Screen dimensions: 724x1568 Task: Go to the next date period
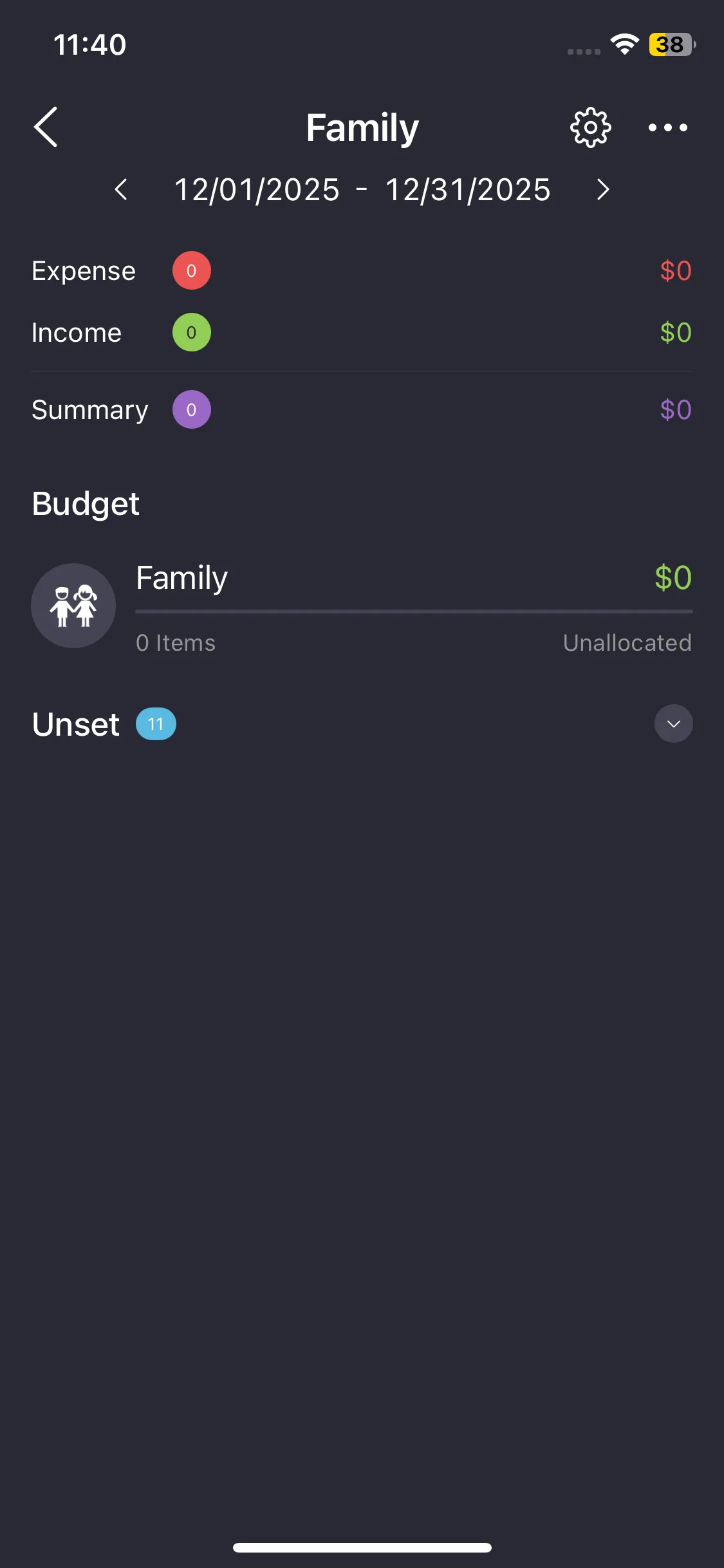click(x=602, y=190)
